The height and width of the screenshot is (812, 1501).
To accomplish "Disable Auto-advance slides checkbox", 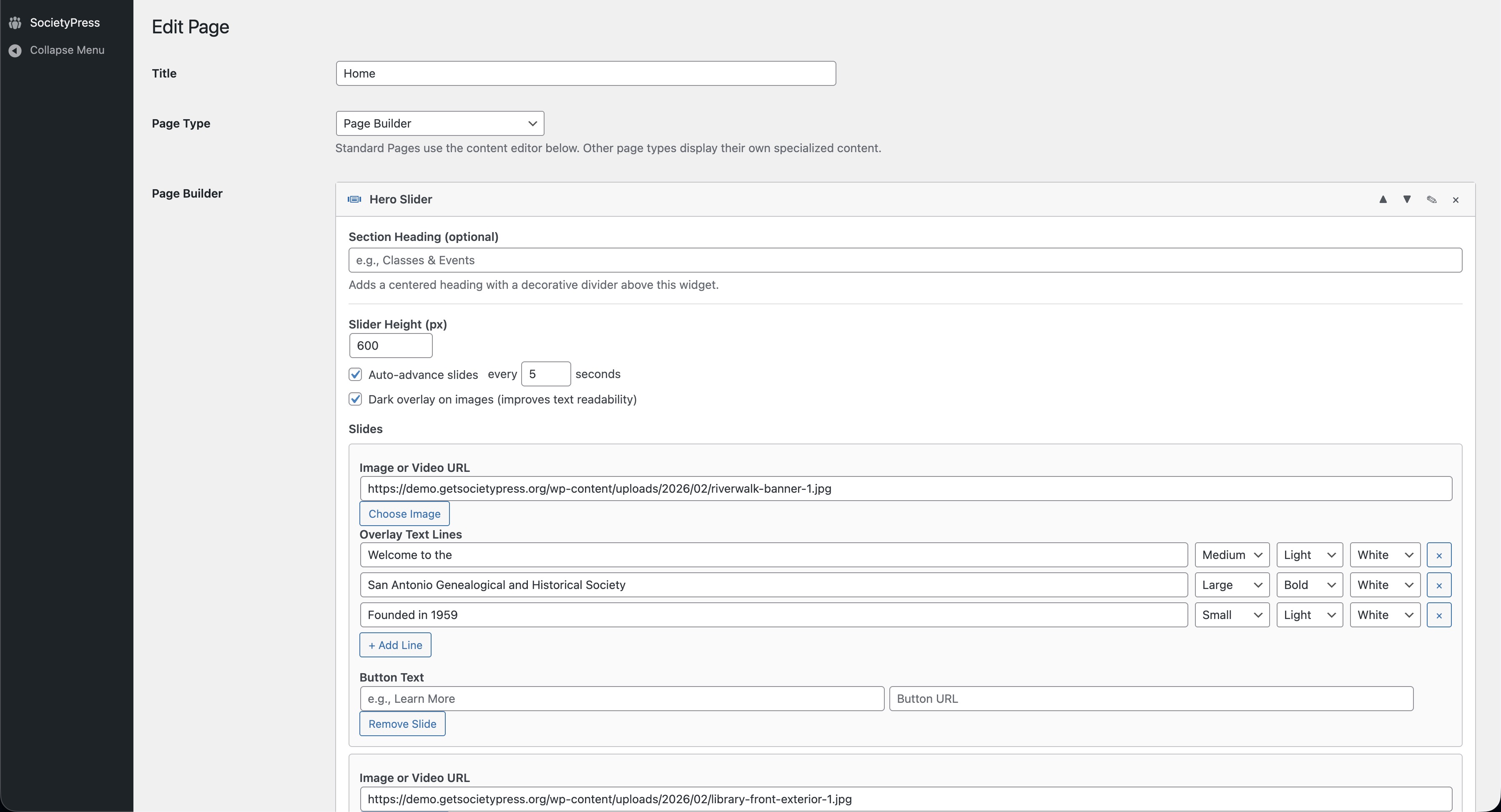I will [355, 375].
